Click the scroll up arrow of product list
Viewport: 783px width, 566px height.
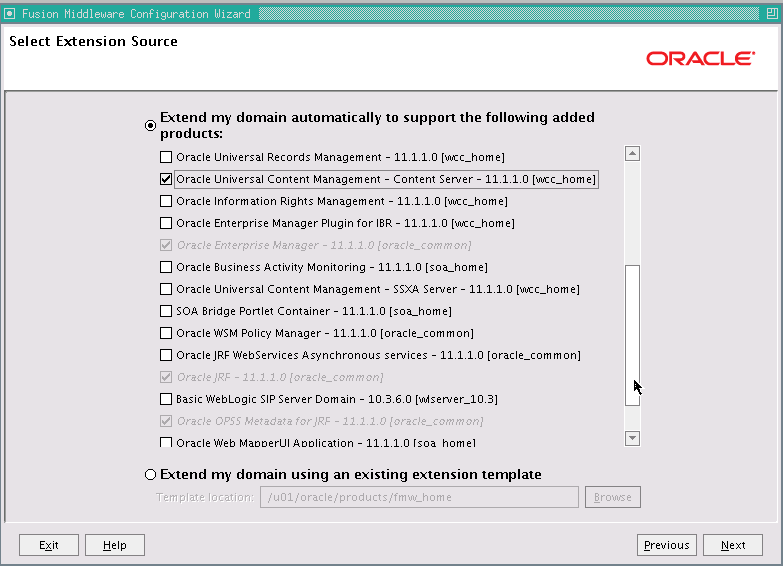pyautogui.click(x=632, y=153)
